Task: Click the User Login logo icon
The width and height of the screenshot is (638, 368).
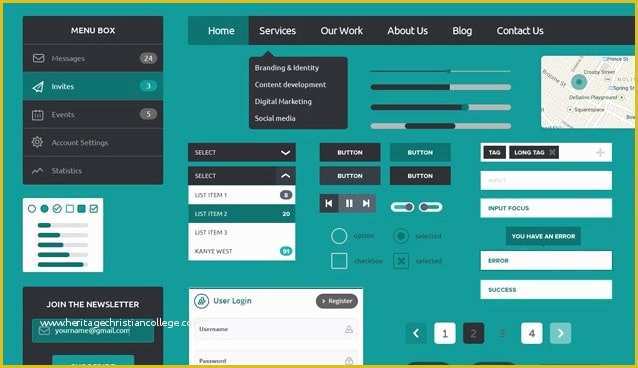Action: point(201,301)
